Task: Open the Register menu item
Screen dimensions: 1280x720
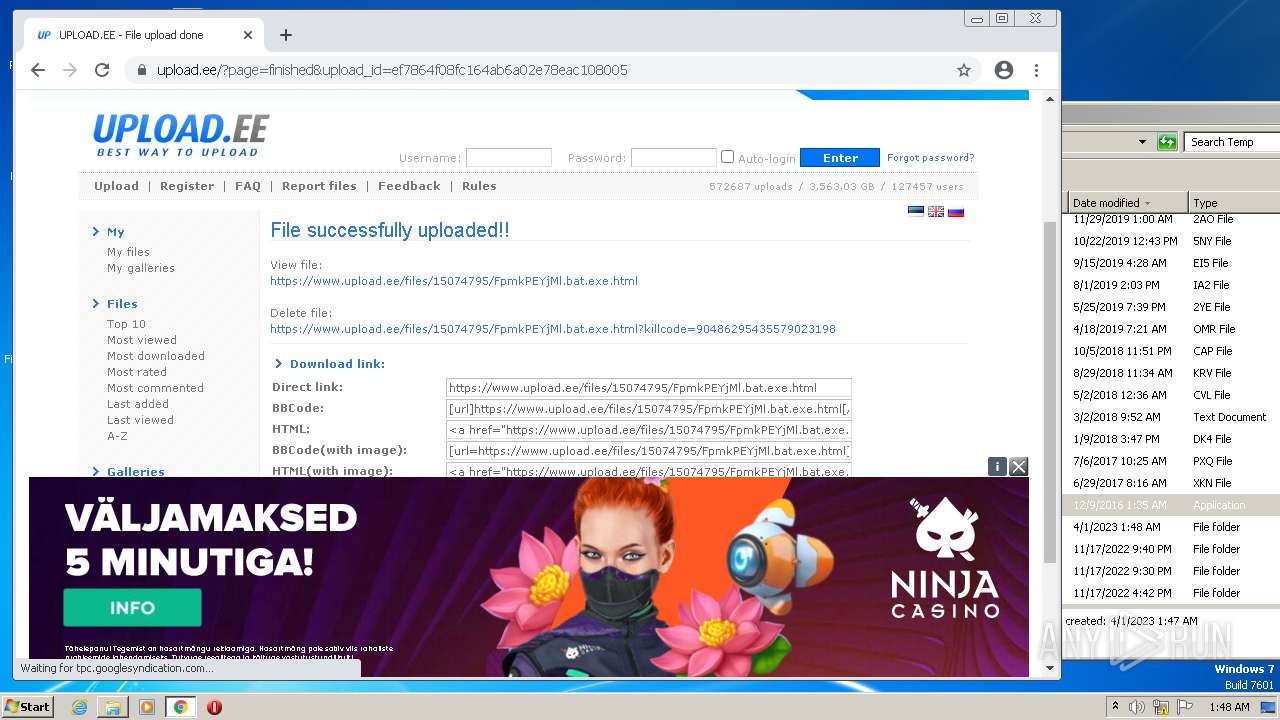Action: coord(187,186)
